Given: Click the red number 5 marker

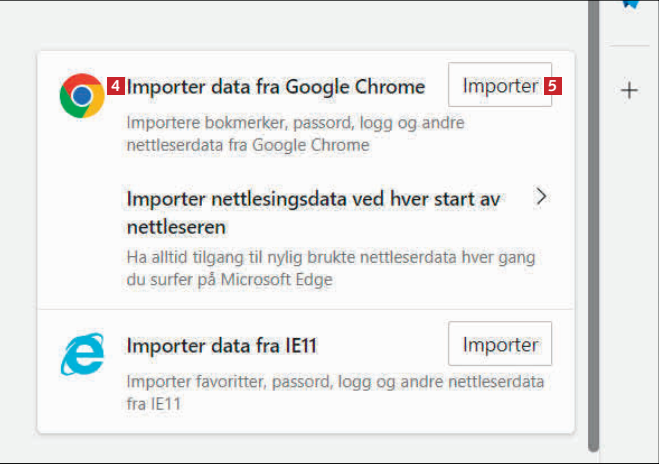Looking at the screenshot, I should (x=553, y=87).
